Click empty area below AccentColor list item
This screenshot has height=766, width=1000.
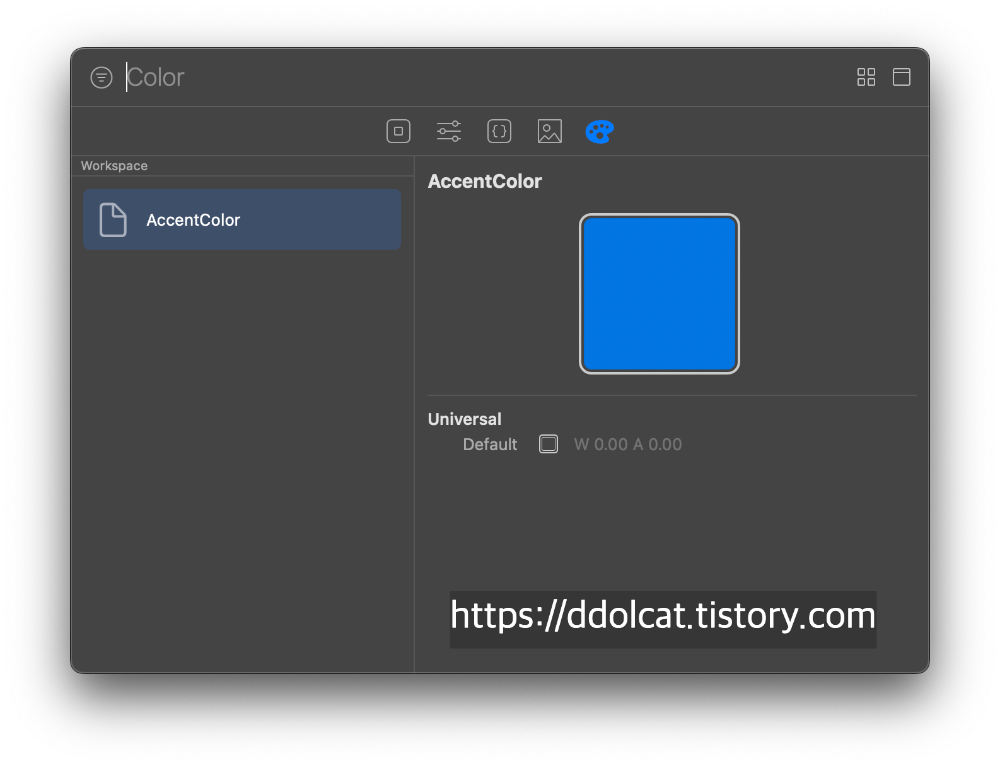click(x=242, y=450)
